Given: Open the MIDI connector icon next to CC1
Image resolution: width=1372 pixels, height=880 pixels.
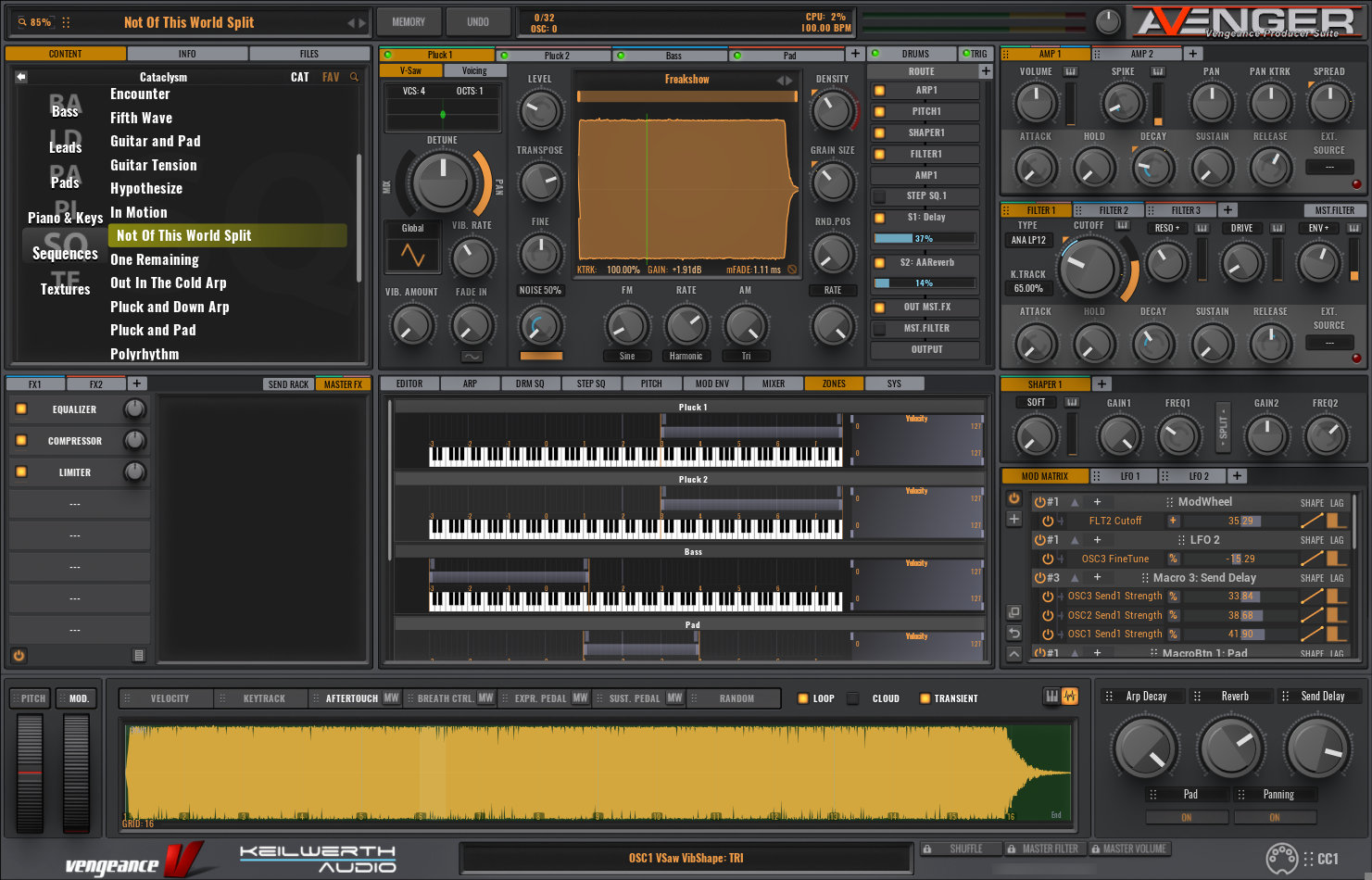Looking at the screenshot, I should tap(1282, 859).
